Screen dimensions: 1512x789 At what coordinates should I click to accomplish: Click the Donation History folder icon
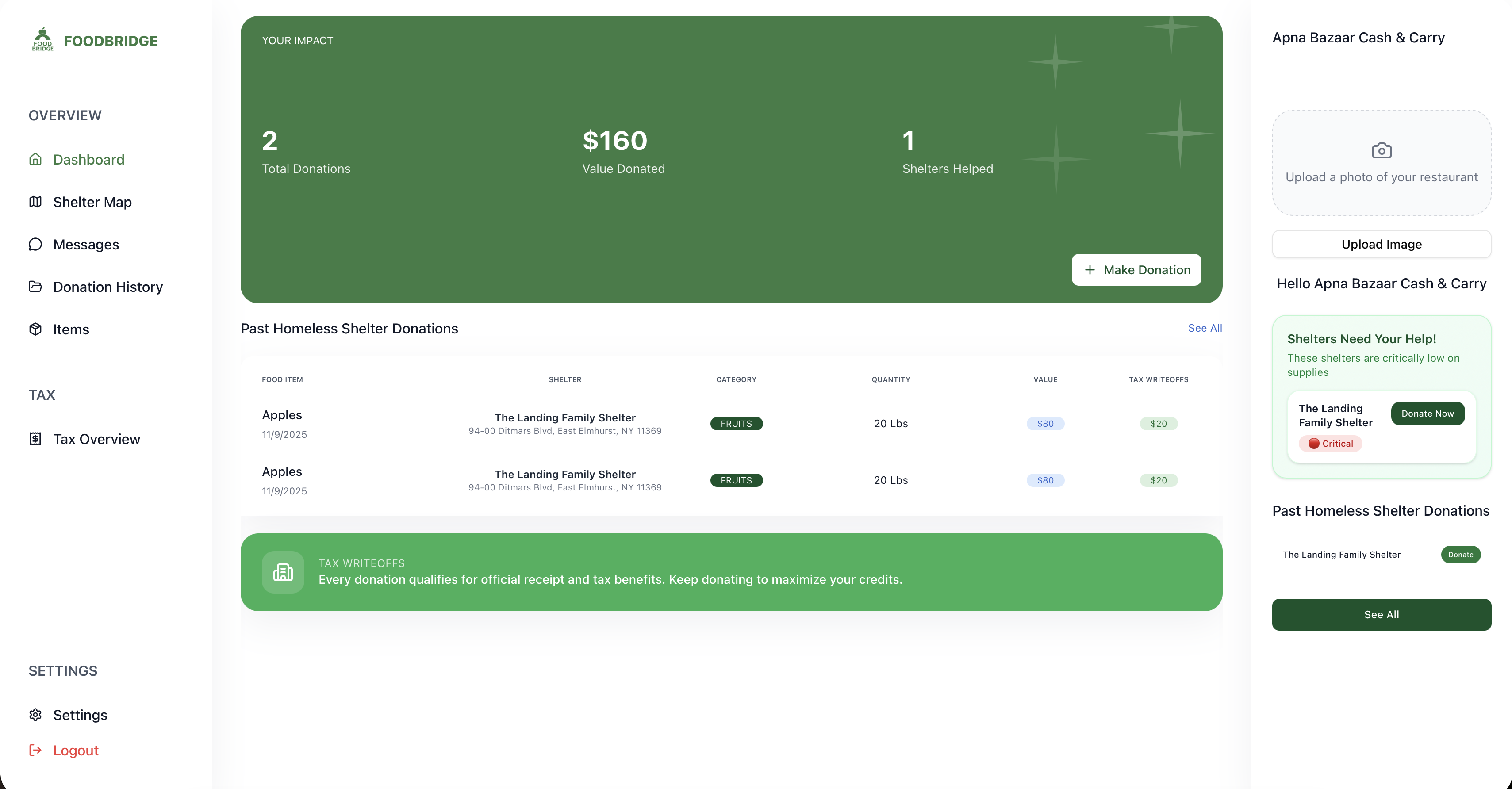point(35,286)
